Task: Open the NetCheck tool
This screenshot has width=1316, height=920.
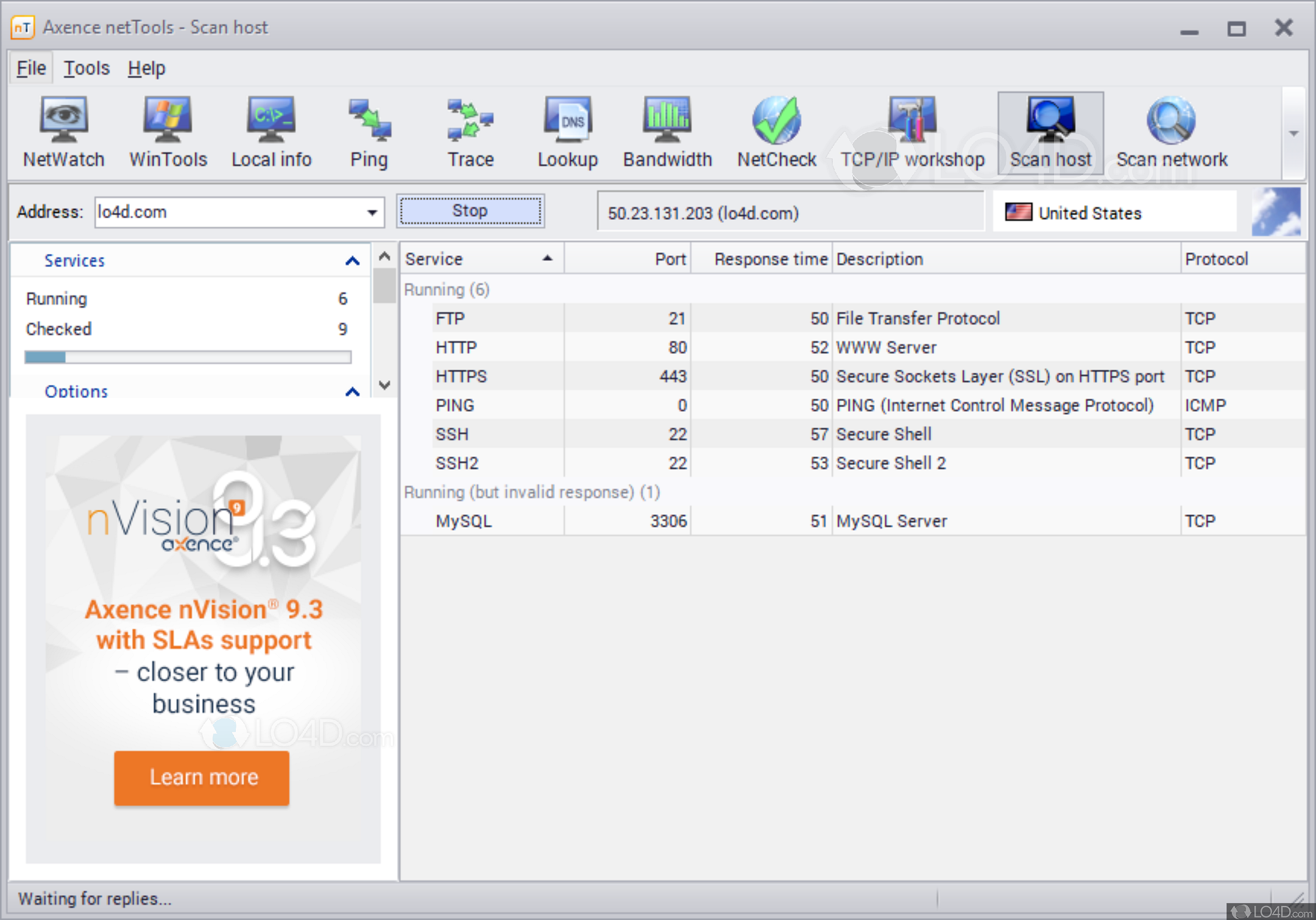Action: [776, 131]
